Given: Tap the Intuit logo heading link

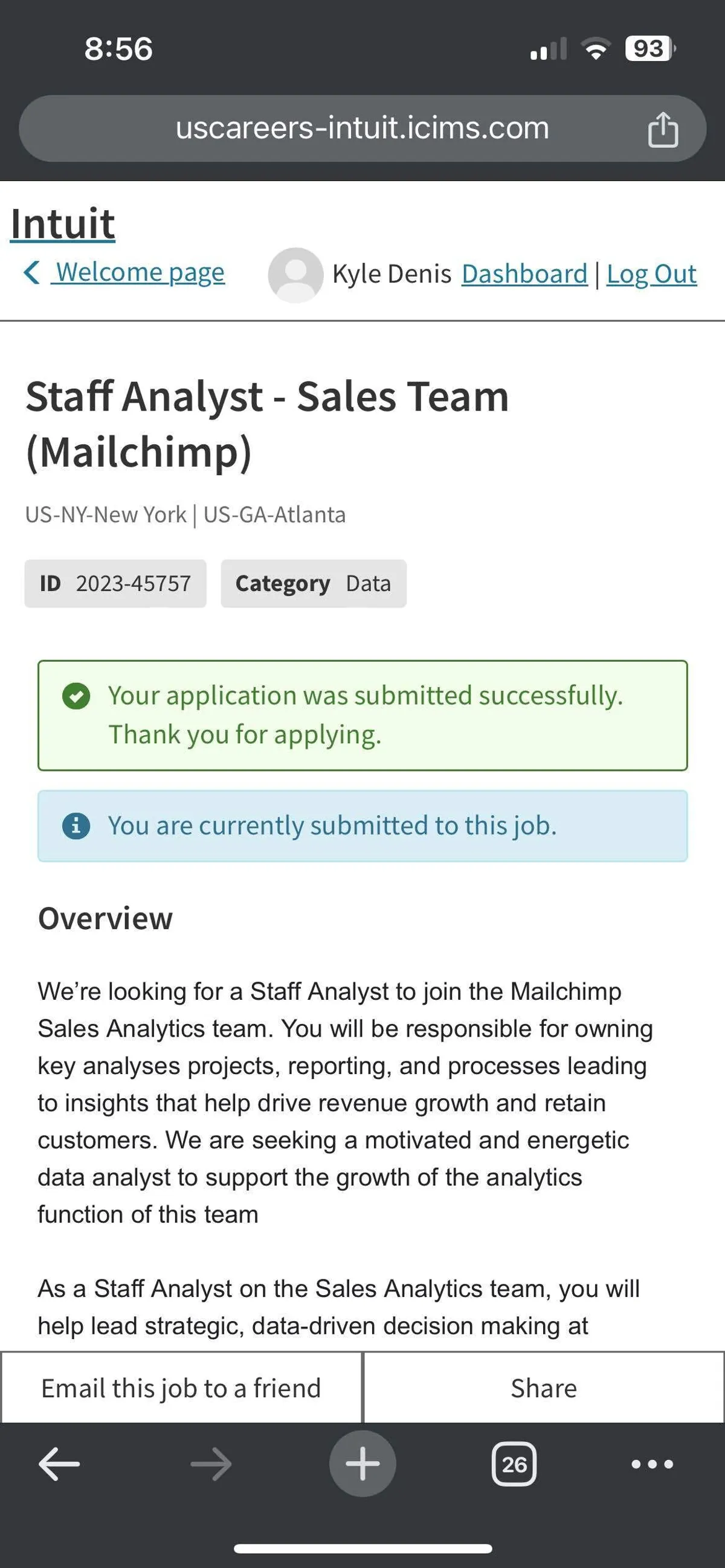Looking at the screenshot, I should pyautogui.click(x=63, y=223).
